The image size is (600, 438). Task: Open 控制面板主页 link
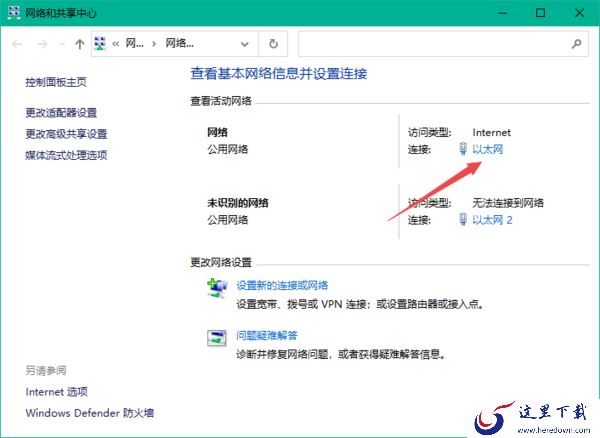pos(56,82)
